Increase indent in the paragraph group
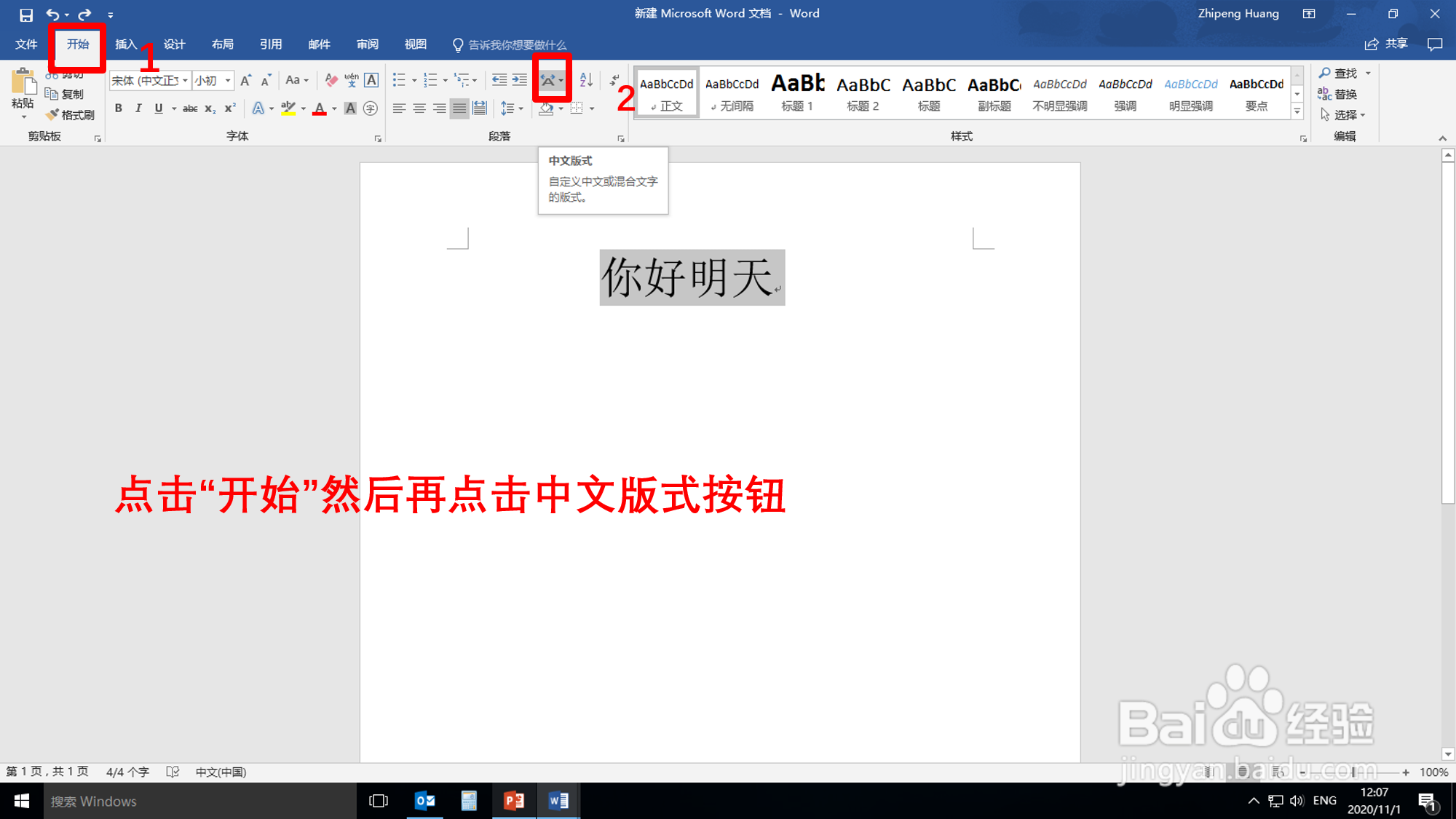This screenshot has width=1456, height=819. click(x=519, y=80)
